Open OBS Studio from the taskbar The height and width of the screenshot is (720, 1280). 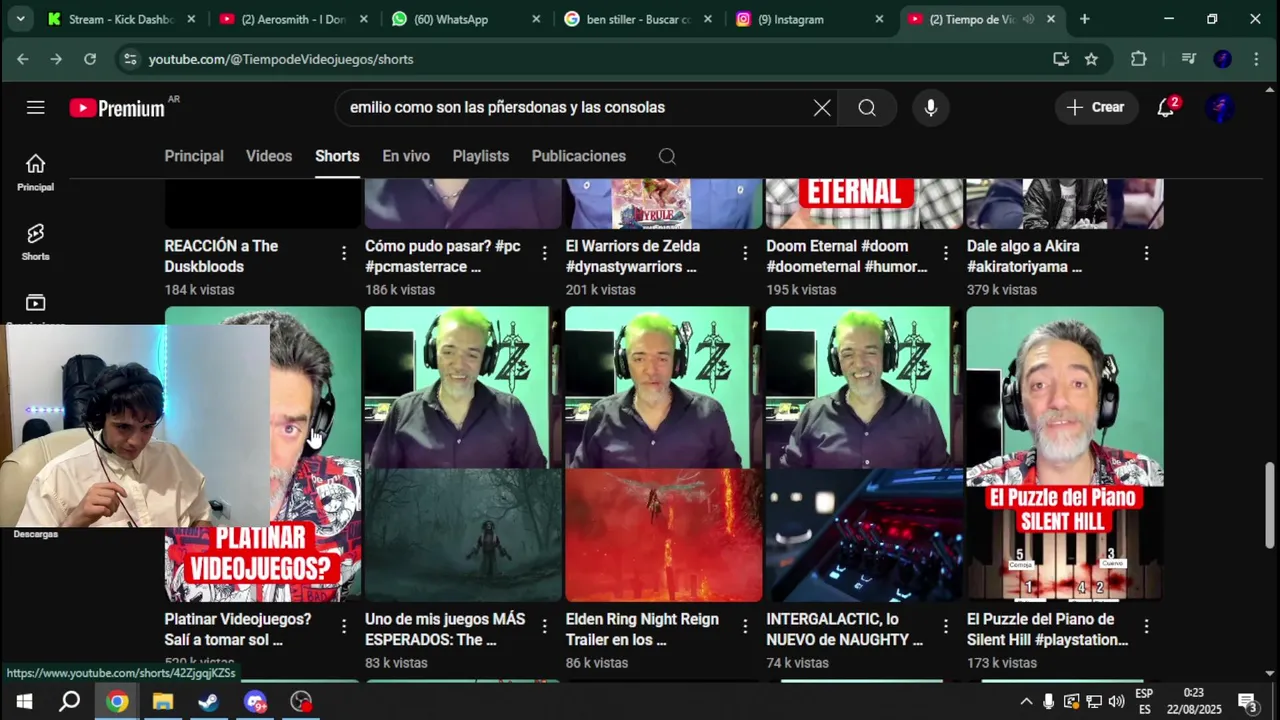[301, 701]
